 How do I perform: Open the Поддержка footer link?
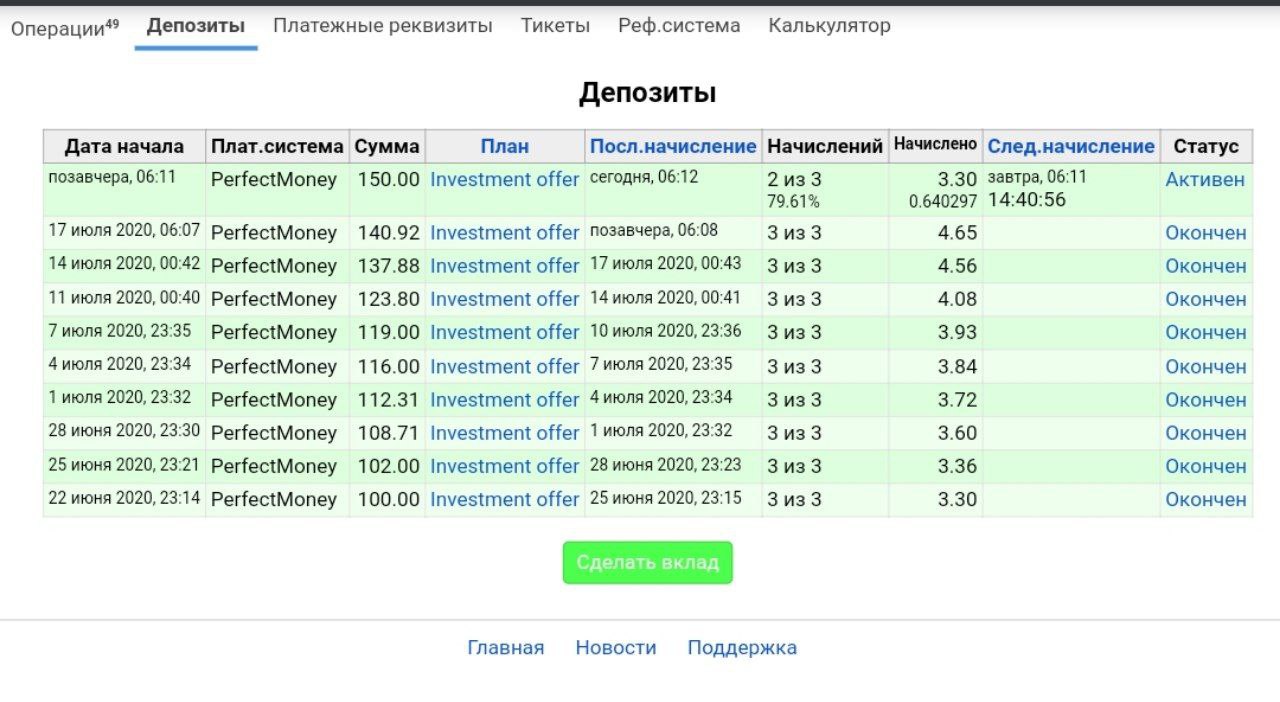[742, 648]
